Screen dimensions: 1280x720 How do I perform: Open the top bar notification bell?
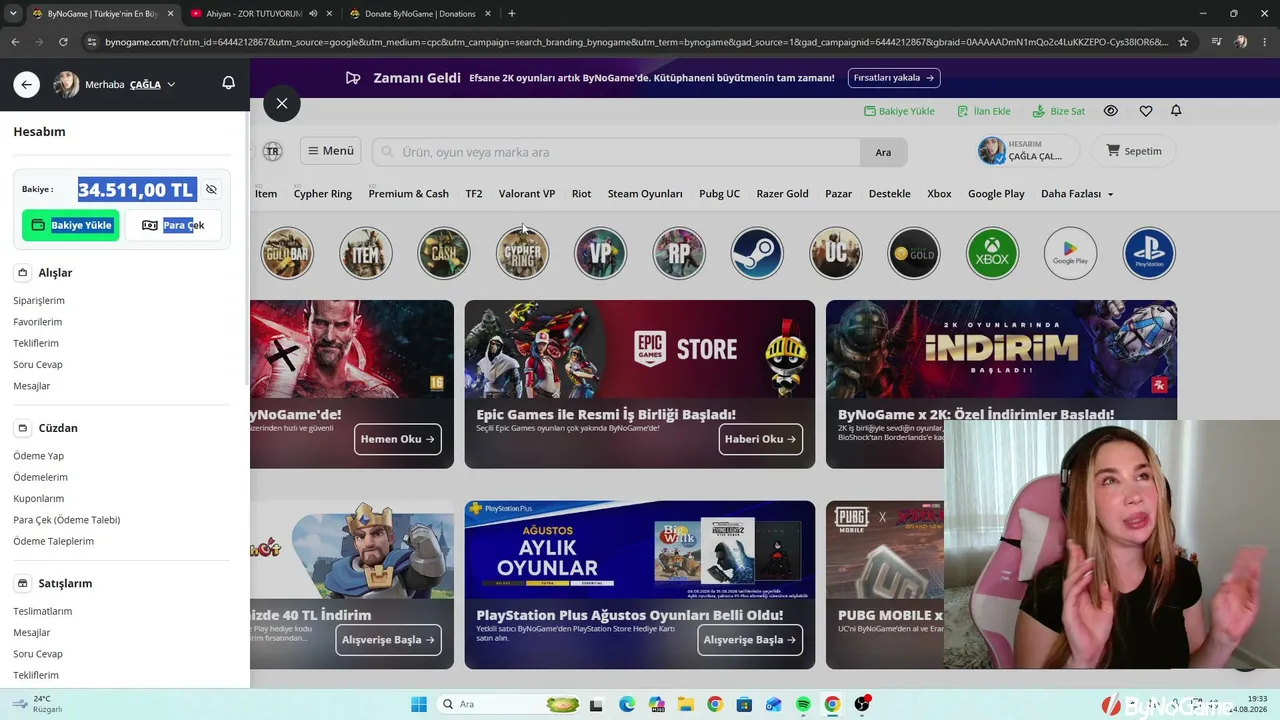[1176, 110]
